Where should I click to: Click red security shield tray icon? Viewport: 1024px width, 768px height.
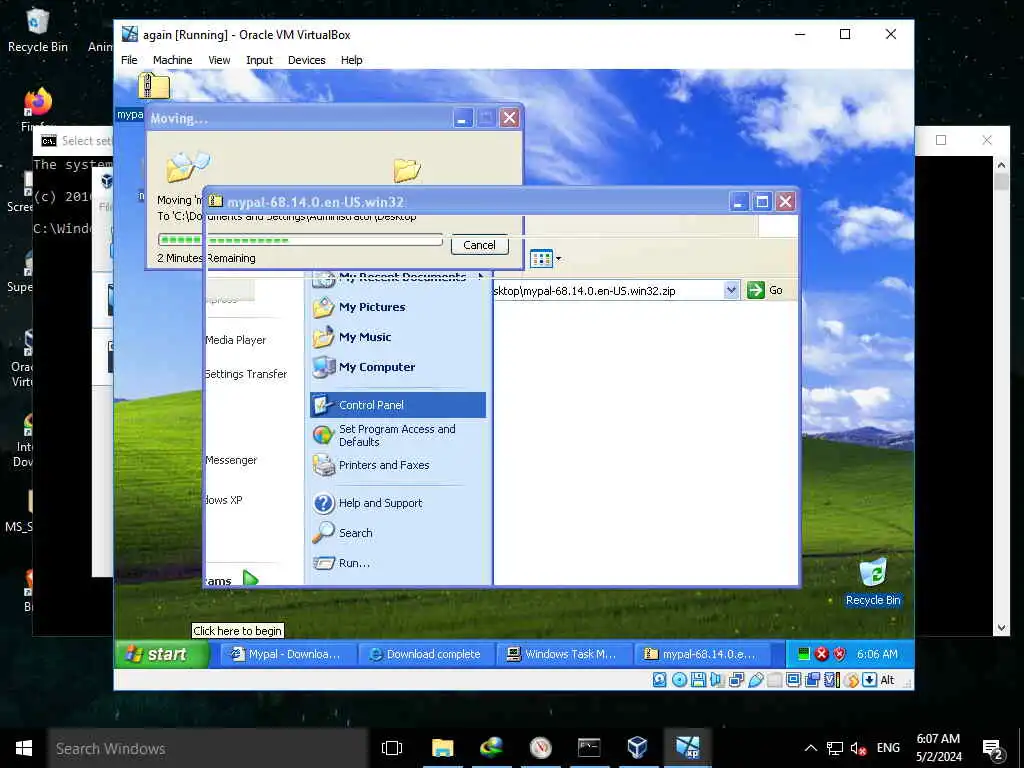click(839, 654)
